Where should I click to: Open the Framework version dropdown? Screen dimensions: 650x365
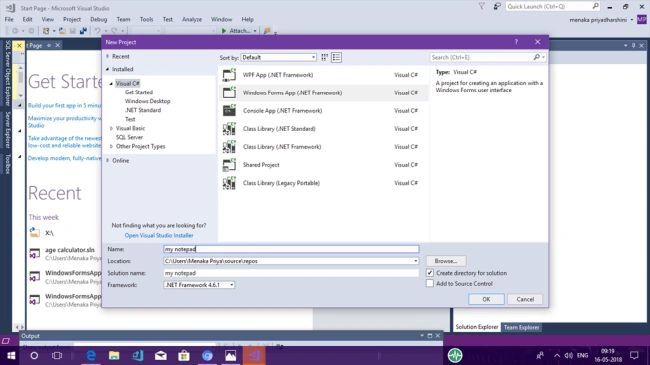199,285
